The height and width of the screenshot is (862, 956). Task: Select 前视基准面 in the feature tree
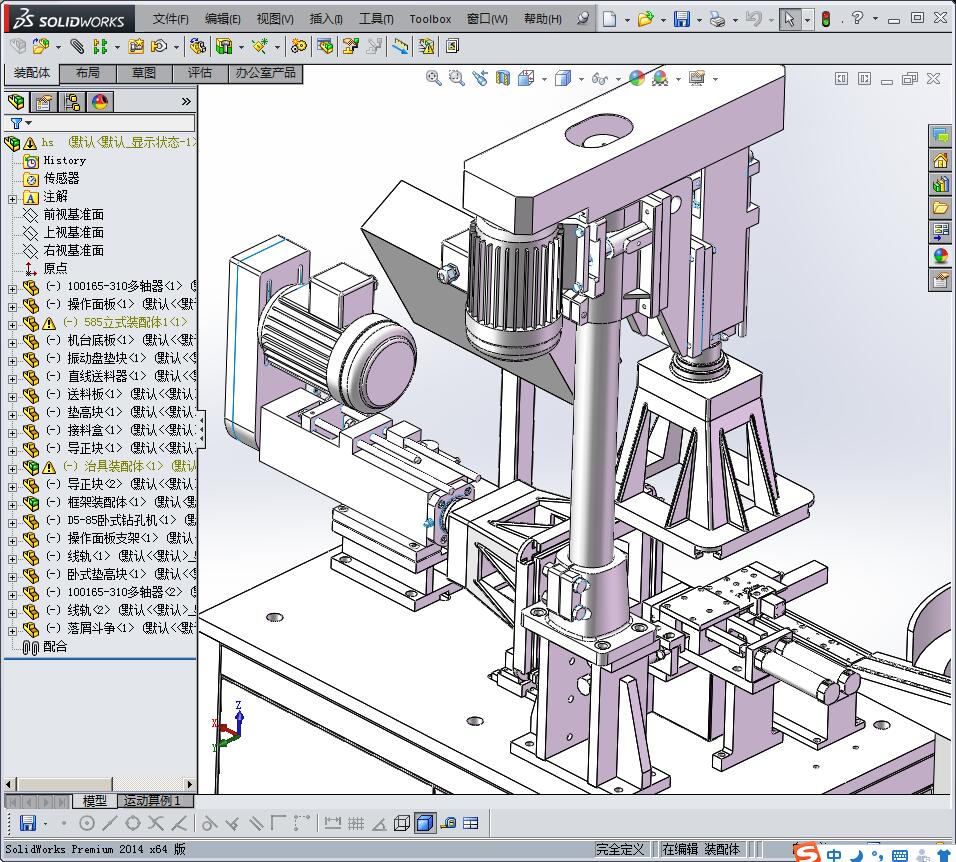click(x=73, y=215)
